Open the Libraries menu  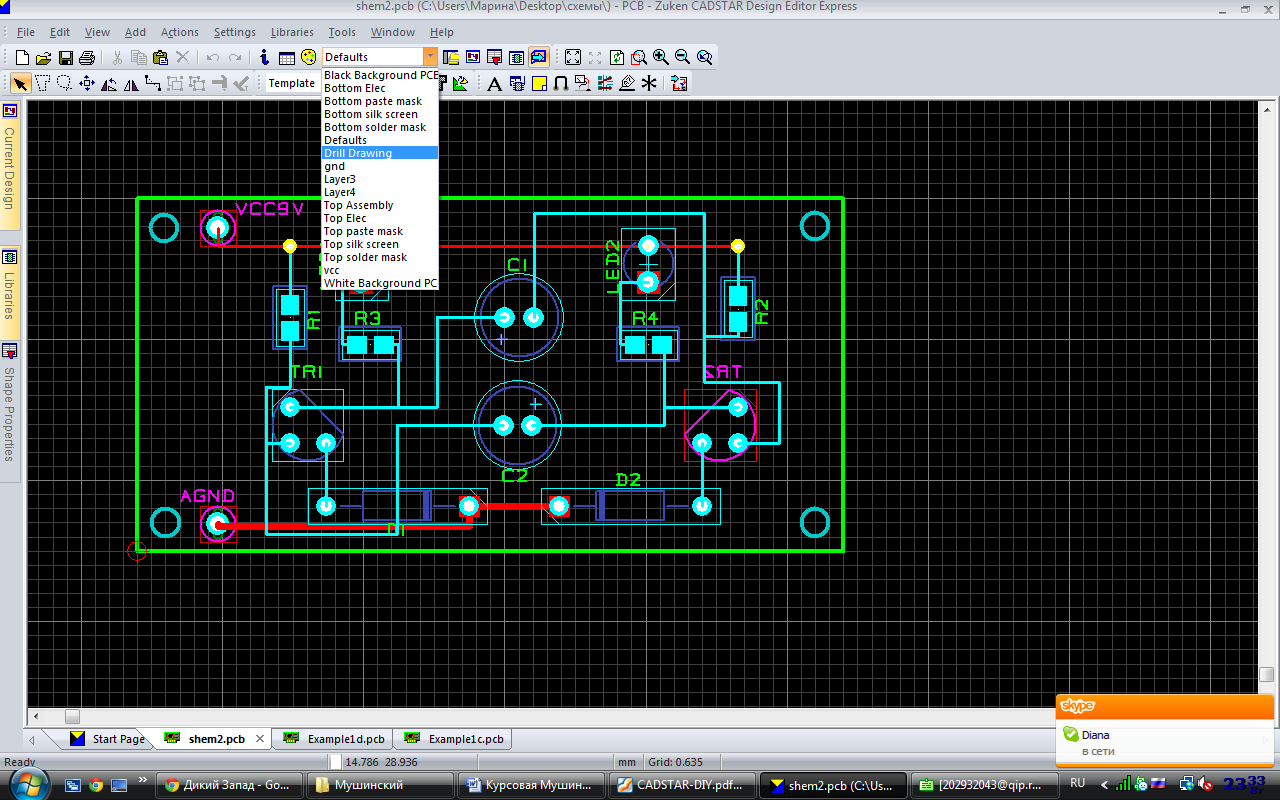(292, 32)
